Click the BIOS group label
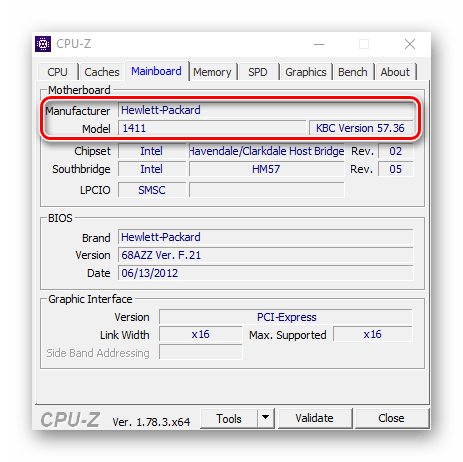Viewport: 463px width, 462px height. pos(60,218)
